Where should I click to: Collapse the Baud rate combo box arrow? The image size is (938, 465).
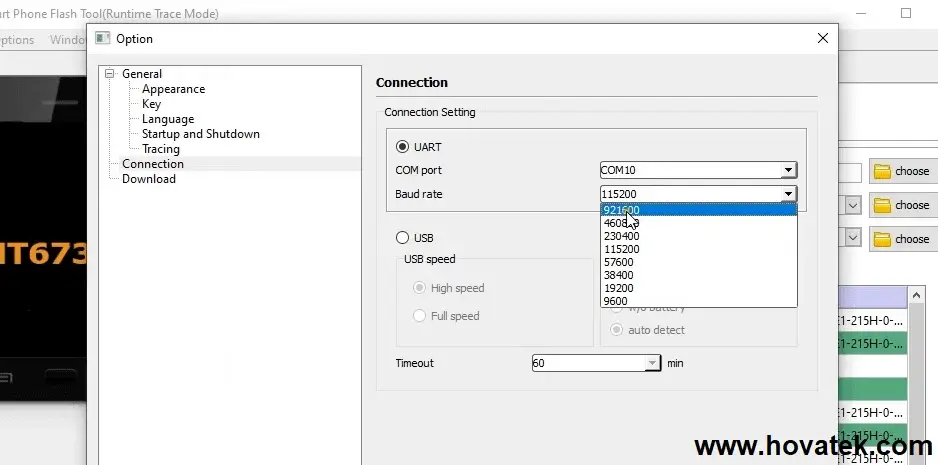point(788,194)
